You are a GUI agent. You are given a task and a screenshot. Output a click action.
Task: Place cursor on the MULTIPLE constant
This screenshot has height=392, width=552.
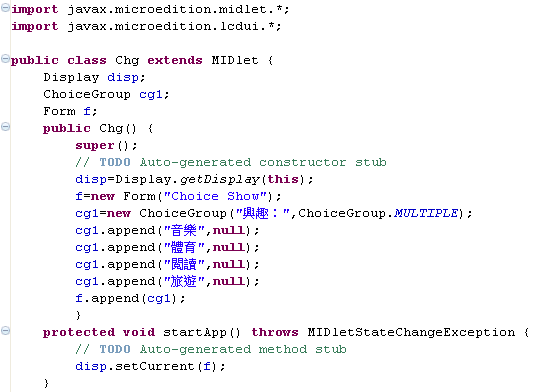pos(426,213)
